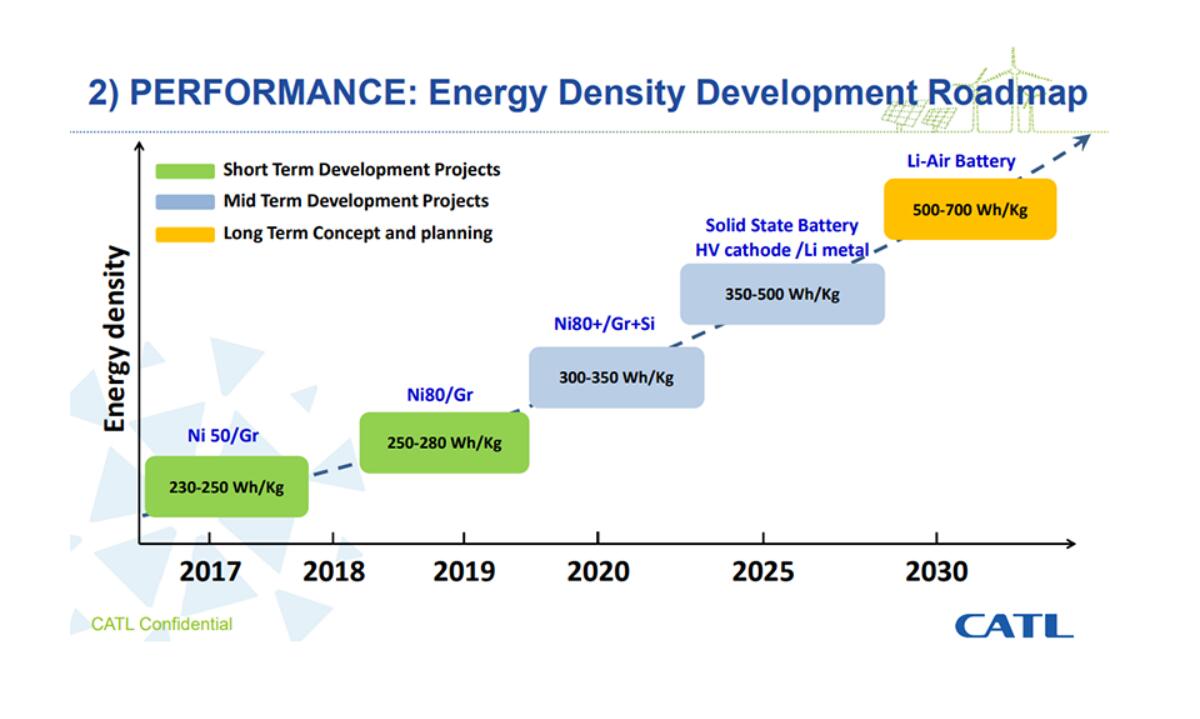Viewport: 1200px width, 719px height.
Task: Click the 2020 axis year label
Action: pos(598,572)
